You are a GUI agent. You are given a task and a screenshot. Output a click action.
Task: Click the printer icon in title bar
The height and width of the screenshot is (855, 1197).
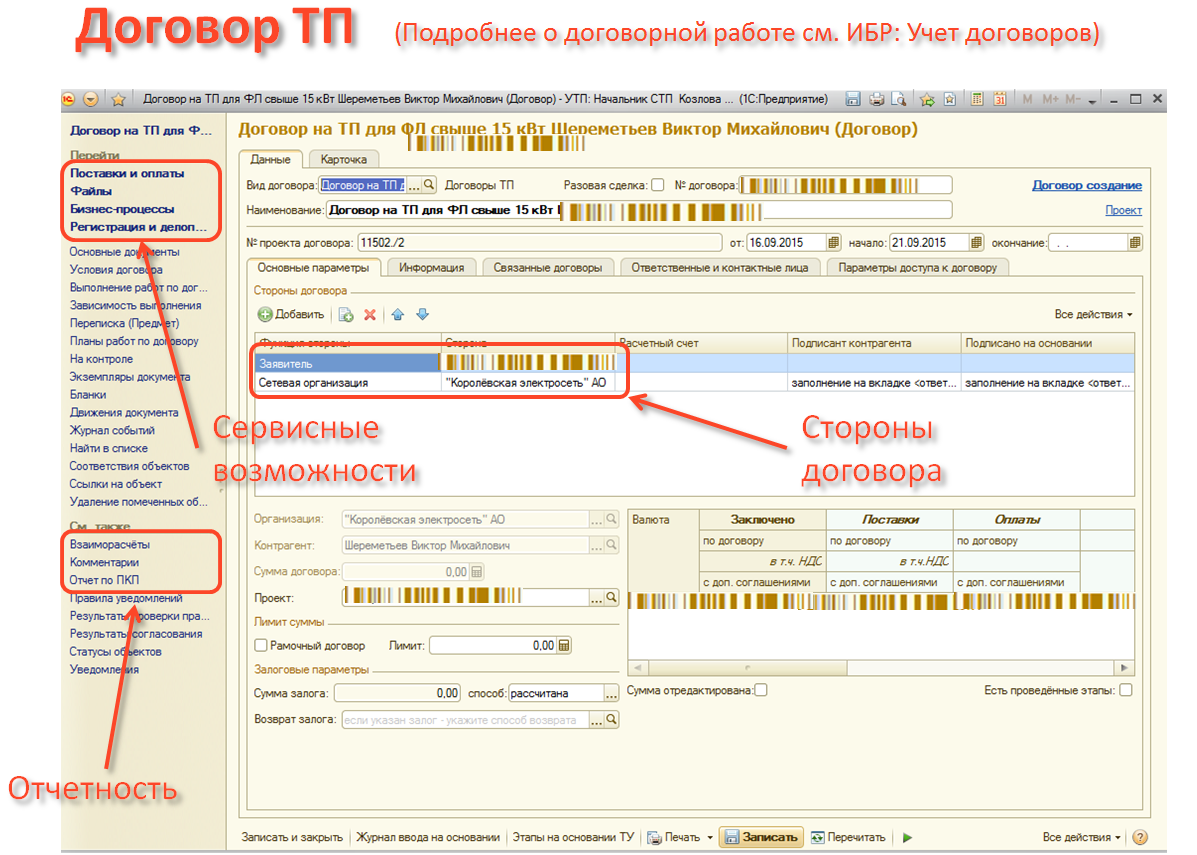876,99
